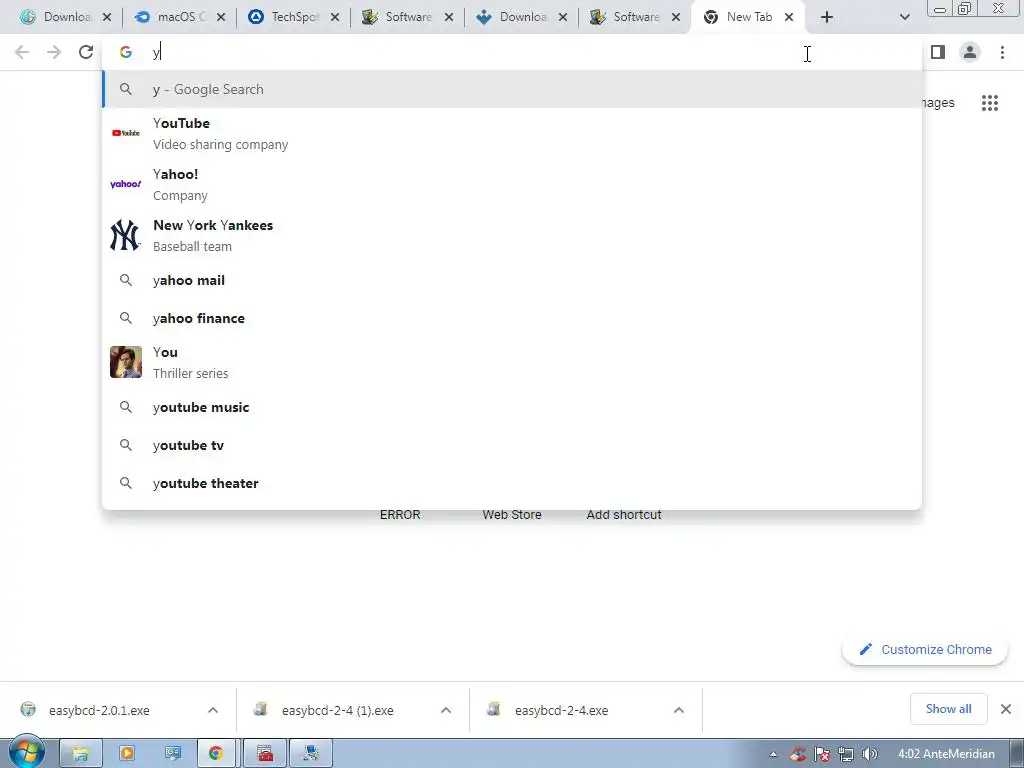The image size is (1024, 768).
Task: Show hidden system tray icons
Action: click(773, 754)
